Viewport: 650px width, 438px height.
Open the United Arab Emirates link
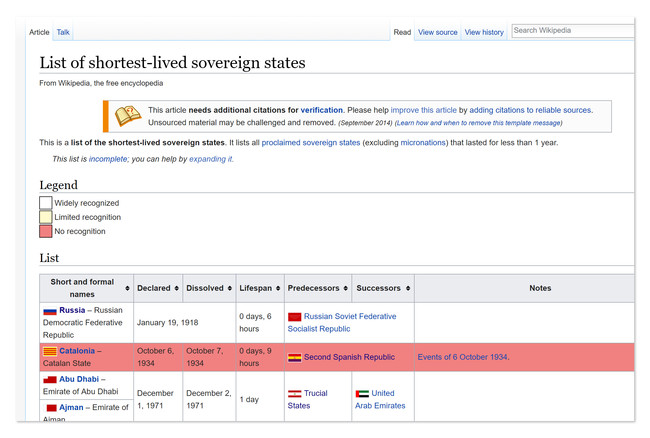click(x=380, y=399)
